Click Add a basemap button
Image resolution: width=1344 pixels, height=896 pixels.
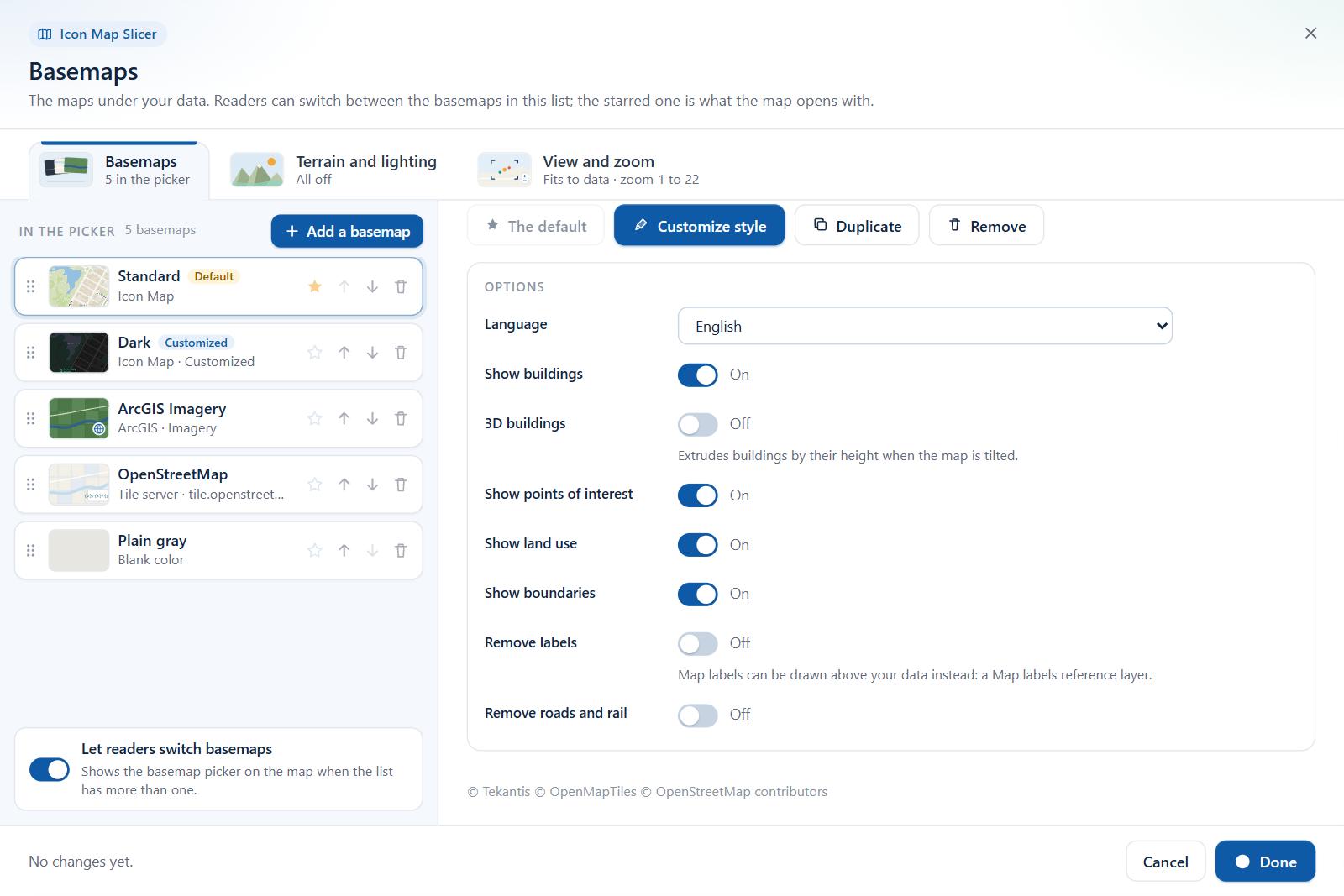click(347, 231)
